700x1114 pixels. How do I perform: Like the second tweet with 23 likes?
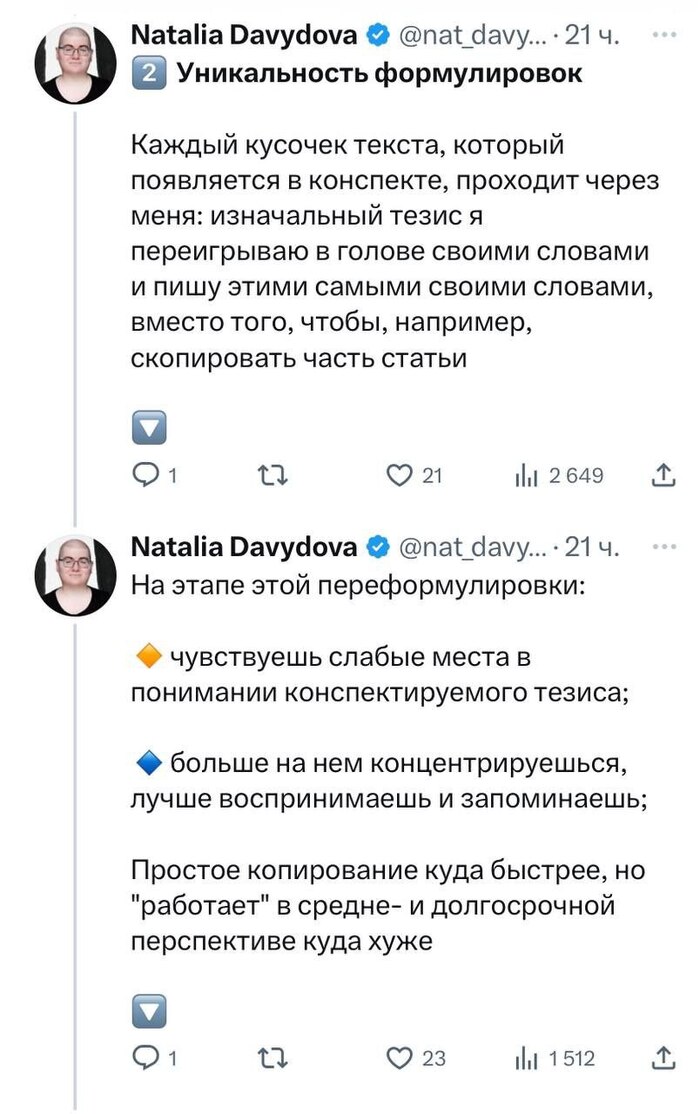click(x=400, y=1058)
